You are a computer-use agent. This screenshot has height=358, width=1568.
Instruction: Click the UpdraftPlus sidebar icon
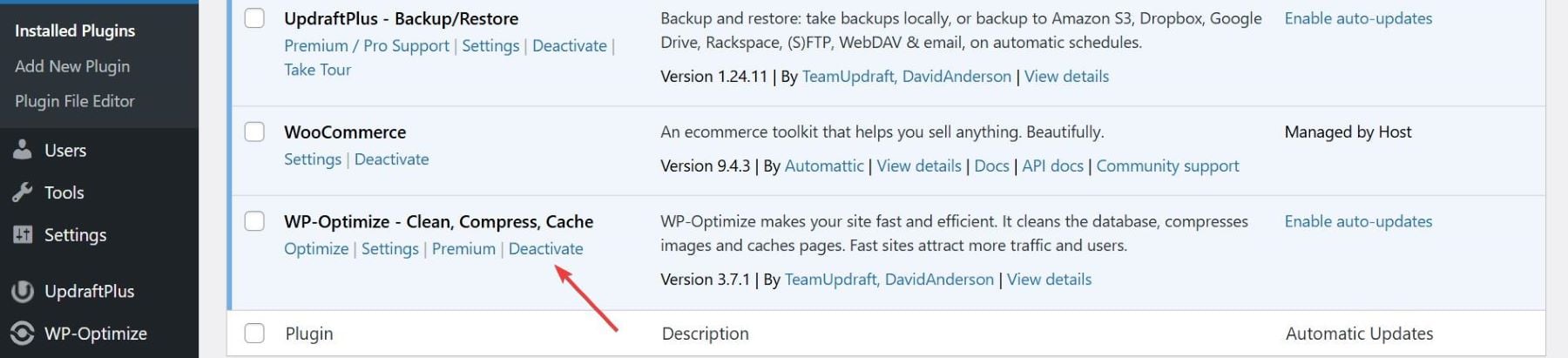23,291
